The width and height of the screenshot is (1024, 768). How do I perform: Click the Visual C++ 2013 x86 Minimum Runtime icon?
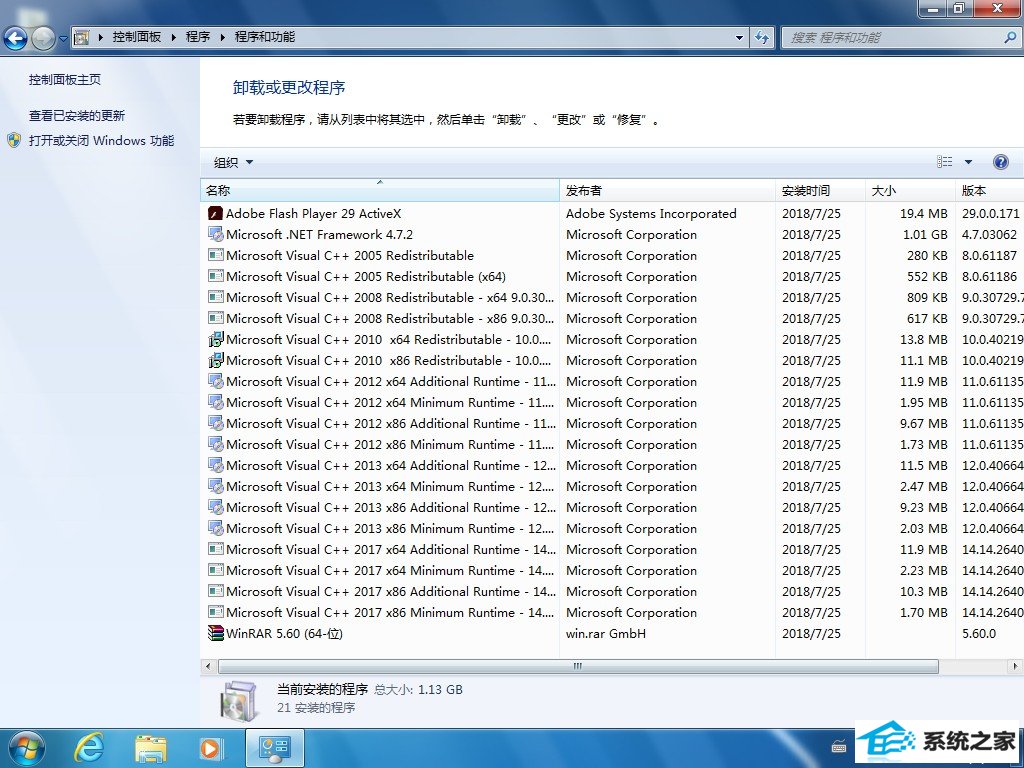[x=216, y=528]
